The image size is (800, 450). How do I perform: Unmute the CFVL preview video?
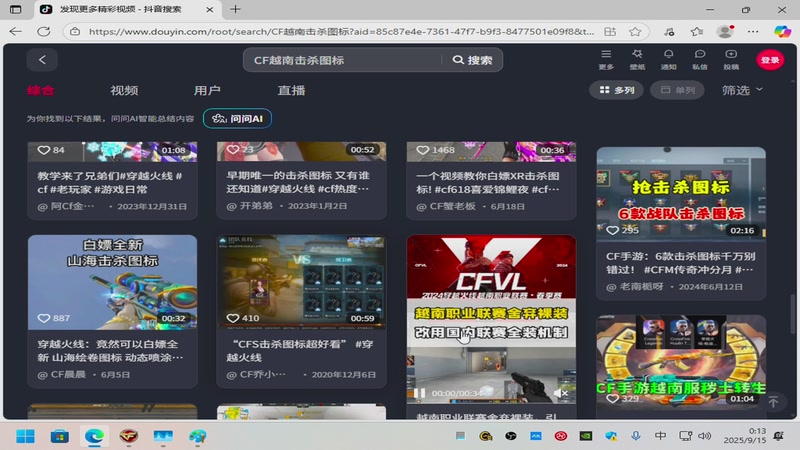(x=561, y=393)
